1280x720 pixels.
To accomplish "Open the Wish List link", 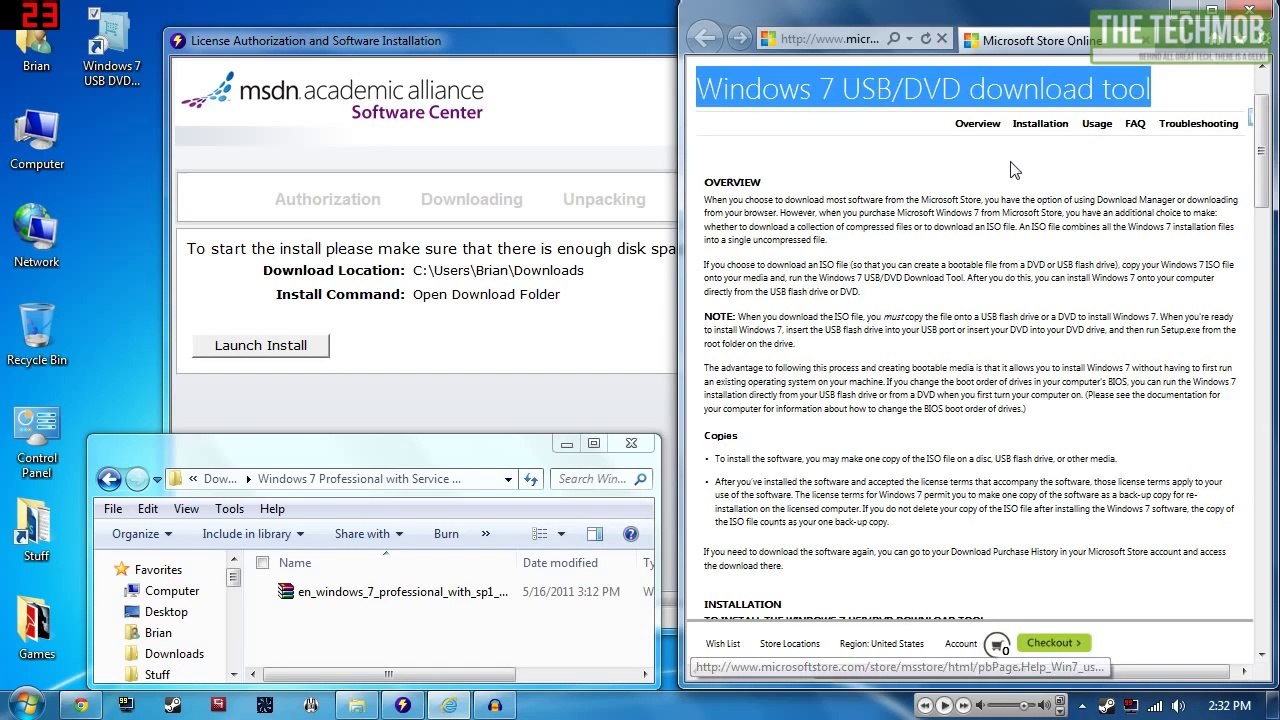I will (x=723, y=644).
